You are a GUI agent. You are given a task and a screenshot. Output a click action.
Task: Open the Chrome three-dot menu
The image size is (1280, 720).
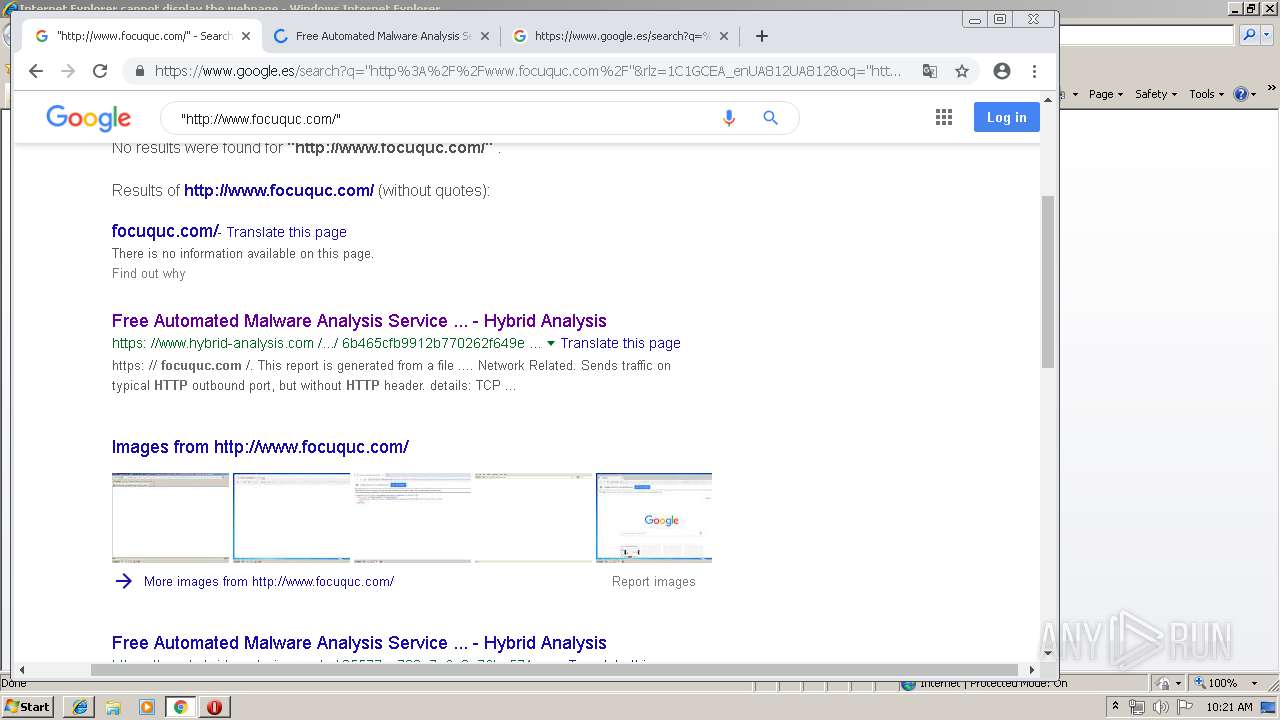(1035, 71)
